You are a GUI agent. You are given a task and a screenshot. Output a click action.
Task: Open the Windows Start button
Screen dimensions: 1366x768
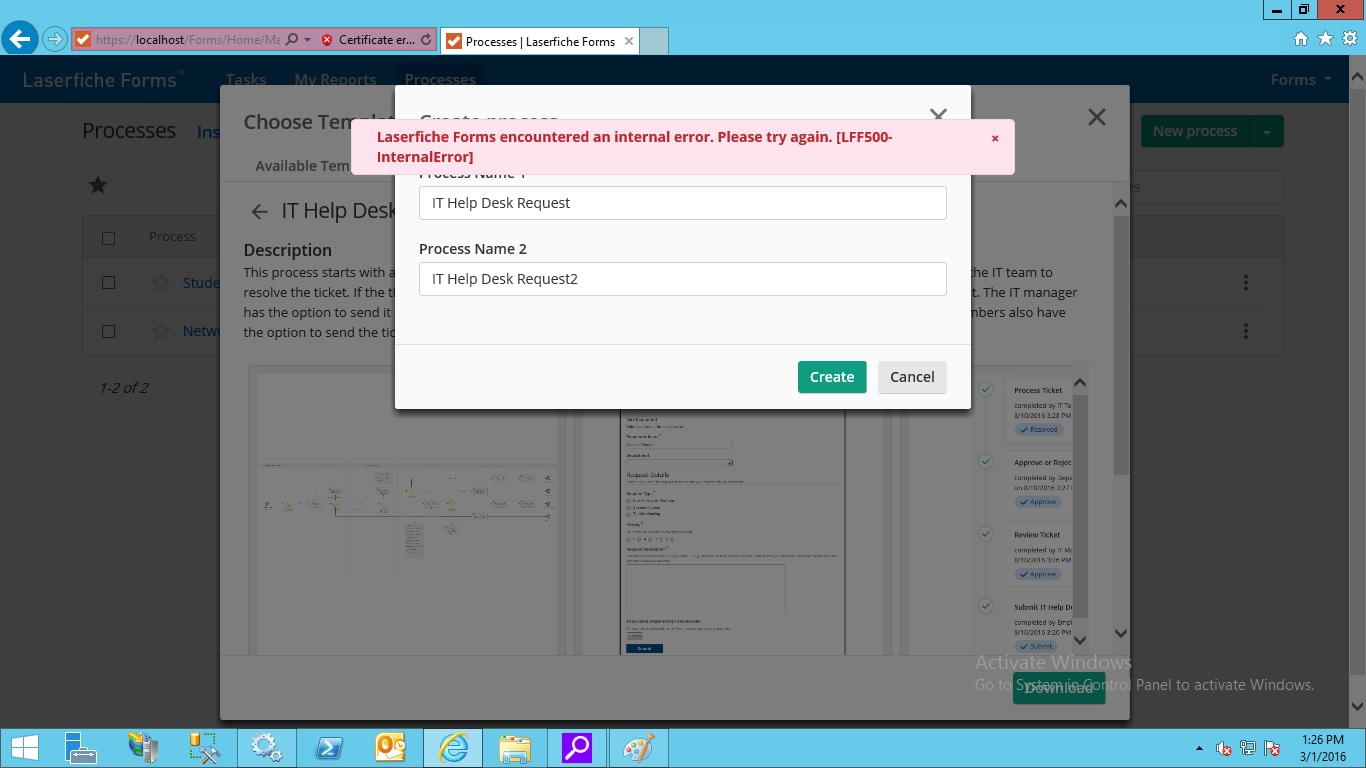click(24, 748)
